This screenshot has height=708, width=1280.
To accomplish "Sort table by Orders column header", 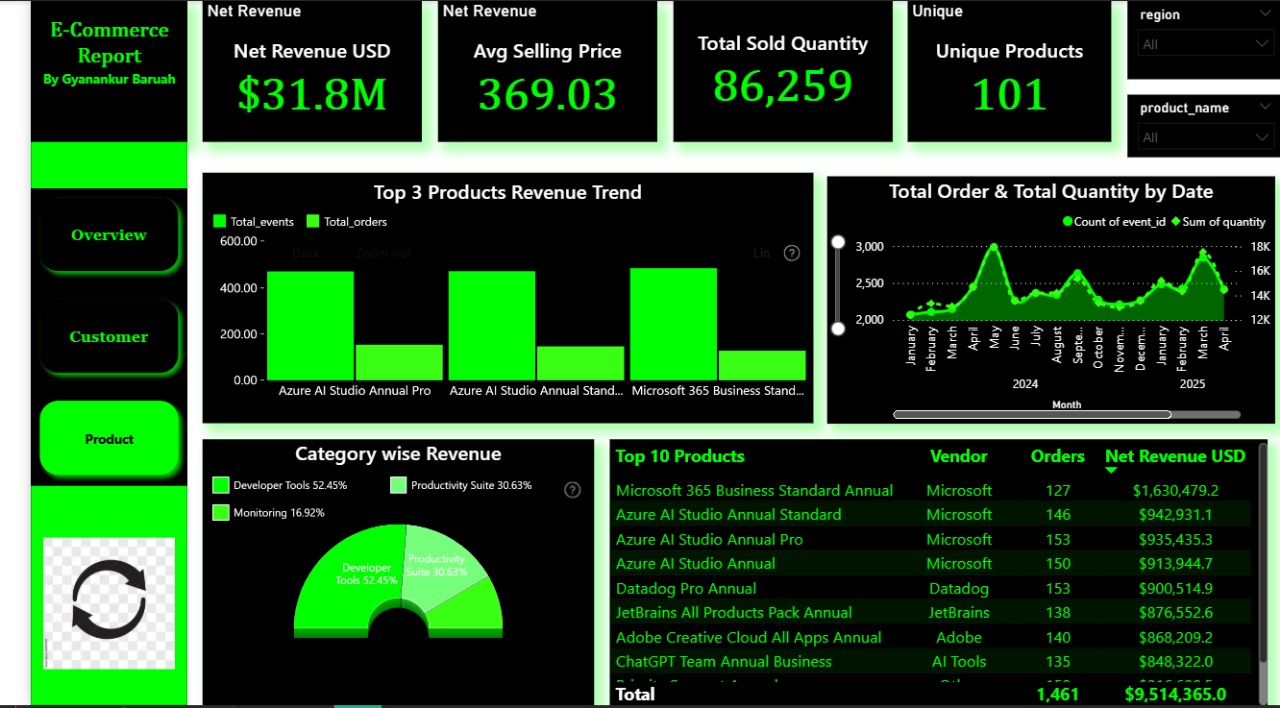I will pos(1057,456).
